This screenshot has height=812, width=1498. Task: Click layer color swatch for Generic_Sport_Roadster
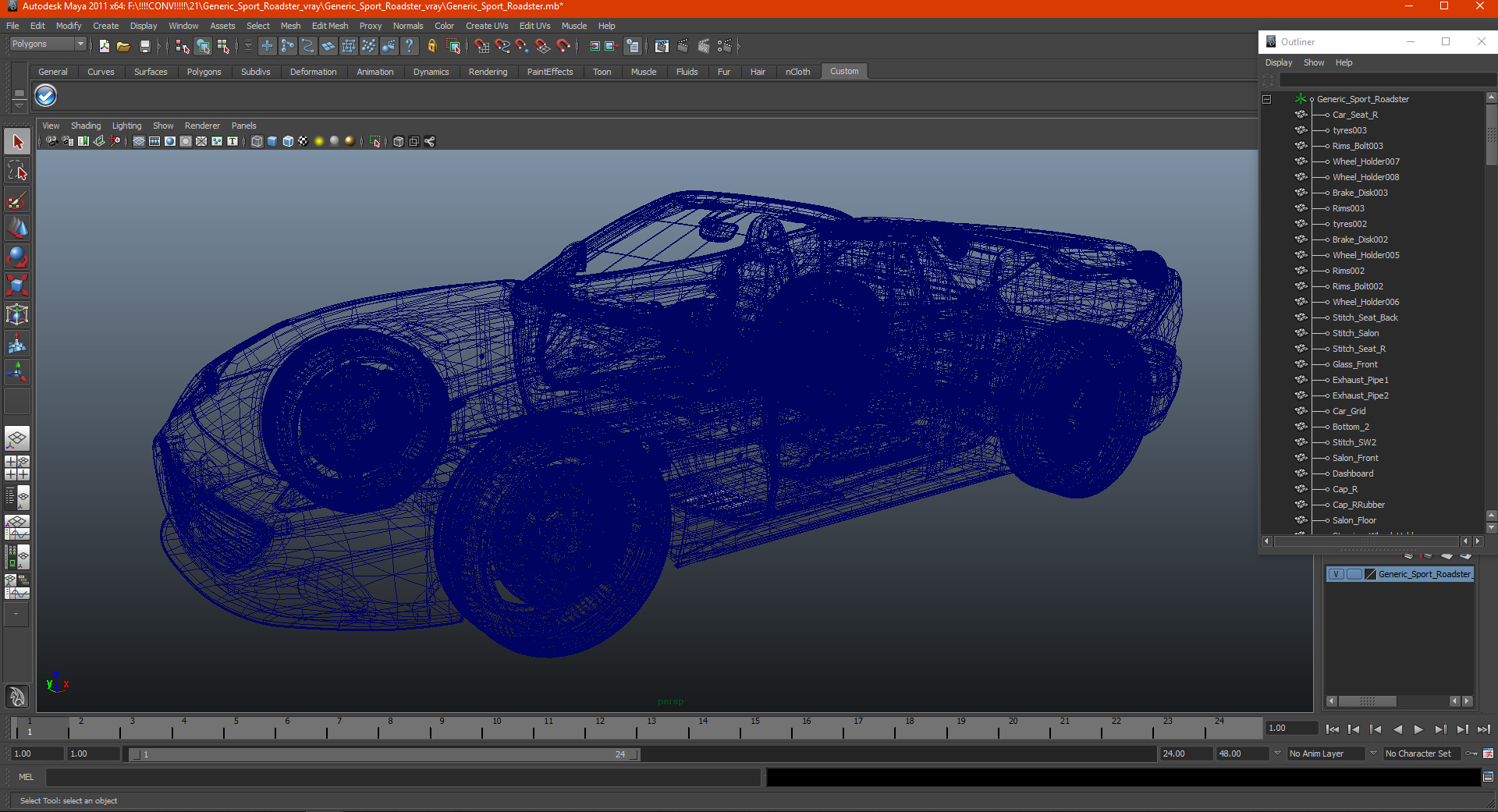(1371, 574)
